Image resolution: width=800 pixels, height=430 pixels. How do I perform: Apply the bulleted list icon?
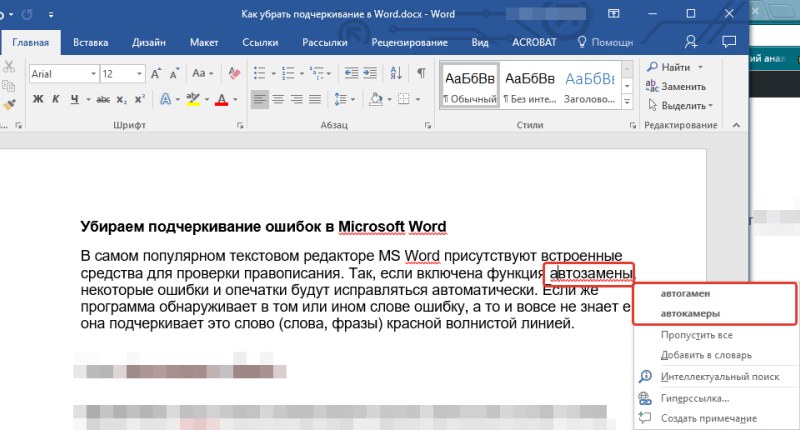pos(260,73)
